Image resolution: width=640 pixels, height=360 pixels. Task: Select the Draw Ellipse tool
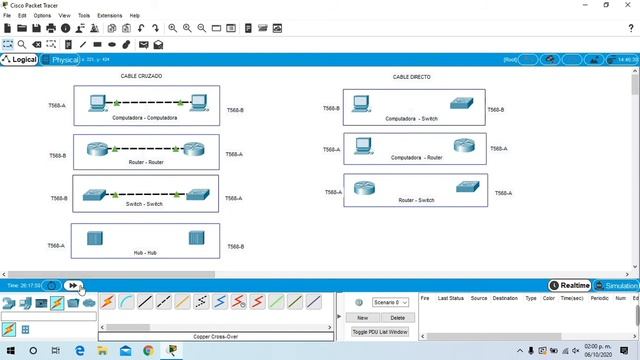pos(112,44)
